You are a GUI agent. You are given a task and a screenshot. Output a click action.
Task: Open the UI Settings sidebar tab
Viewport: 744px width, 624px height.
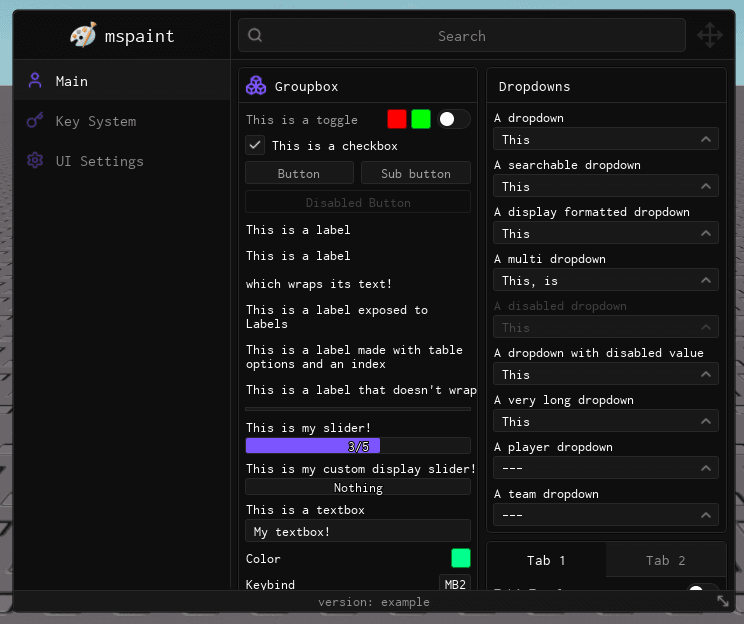coord(122,161)
